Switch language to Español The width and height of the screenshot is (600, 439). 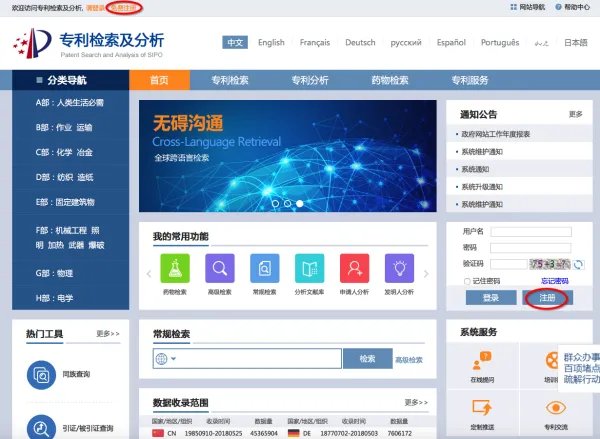(451, 42)
